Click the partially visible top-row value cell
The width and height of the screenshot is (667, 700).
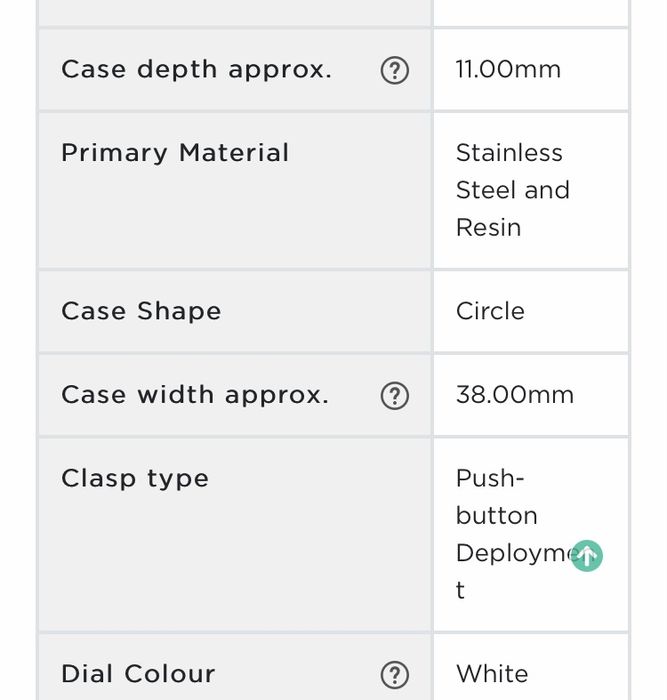(x=530, y=12)
